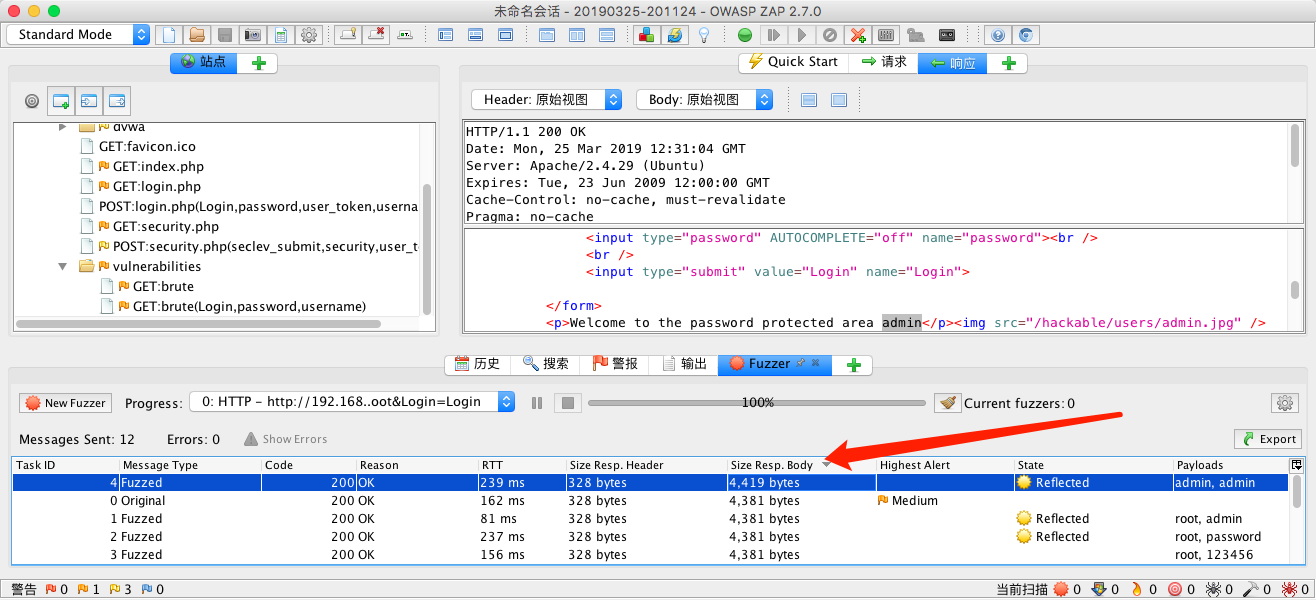The width and height of the screenshot is (1316, 600).
Task: Switch to maximized panel layout icon
Action: tap(506, 34)
